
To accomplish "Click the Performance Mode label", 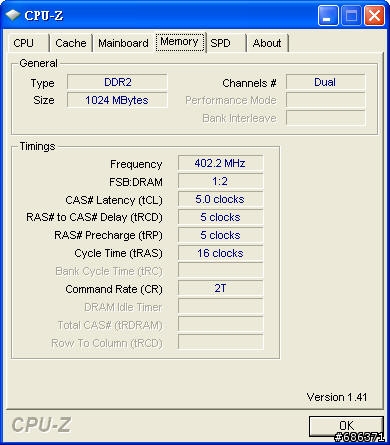I will coord(231,100).
